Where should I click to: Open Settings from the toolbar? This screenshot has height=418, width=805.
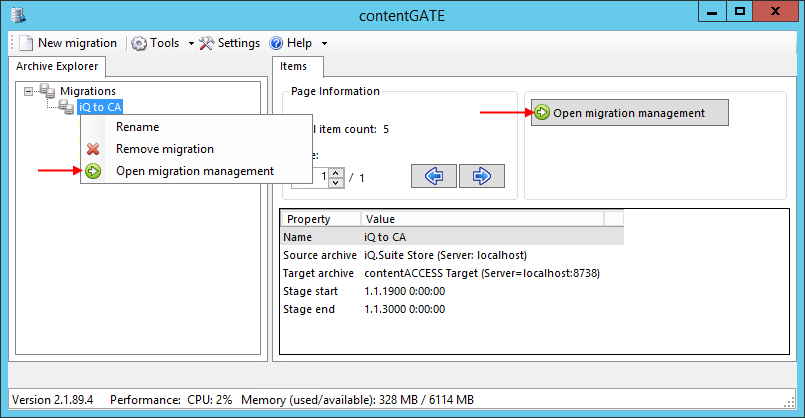229,43
